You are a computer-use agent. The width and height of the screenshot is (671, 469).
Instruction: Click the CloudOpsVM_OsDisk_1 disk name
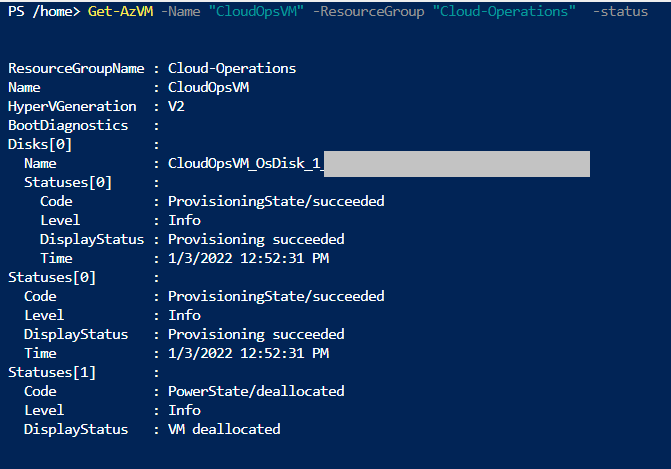[x=245, y=163]
